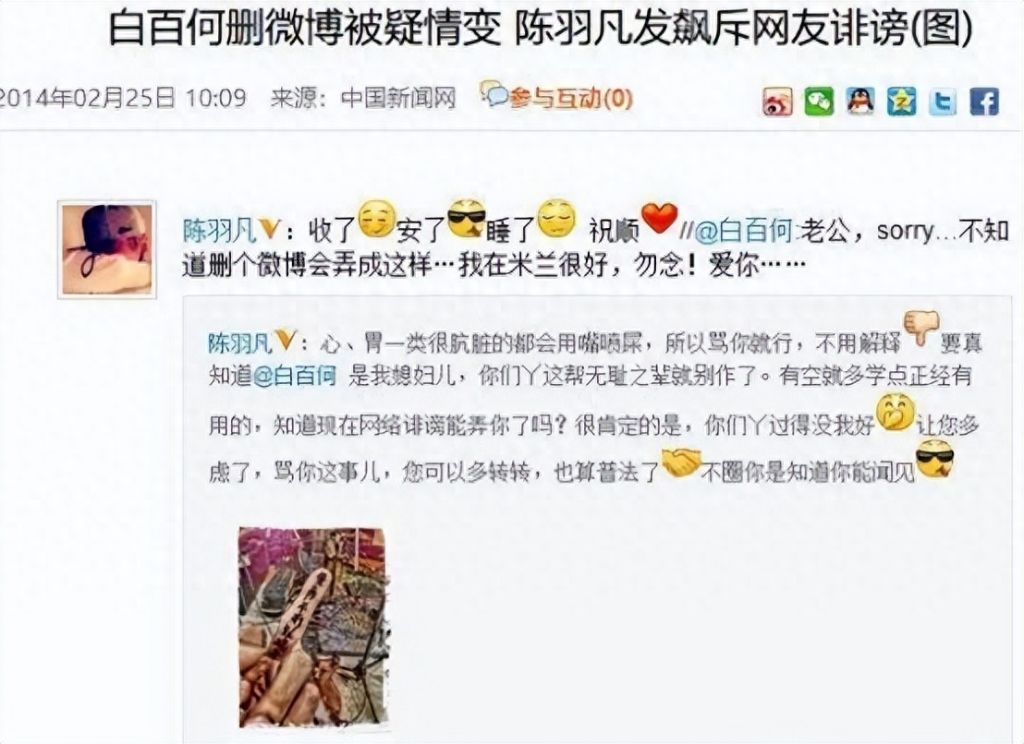Share to Twitter icon
This screenshot has height=744, width=1024.
[x=942, y=102]
